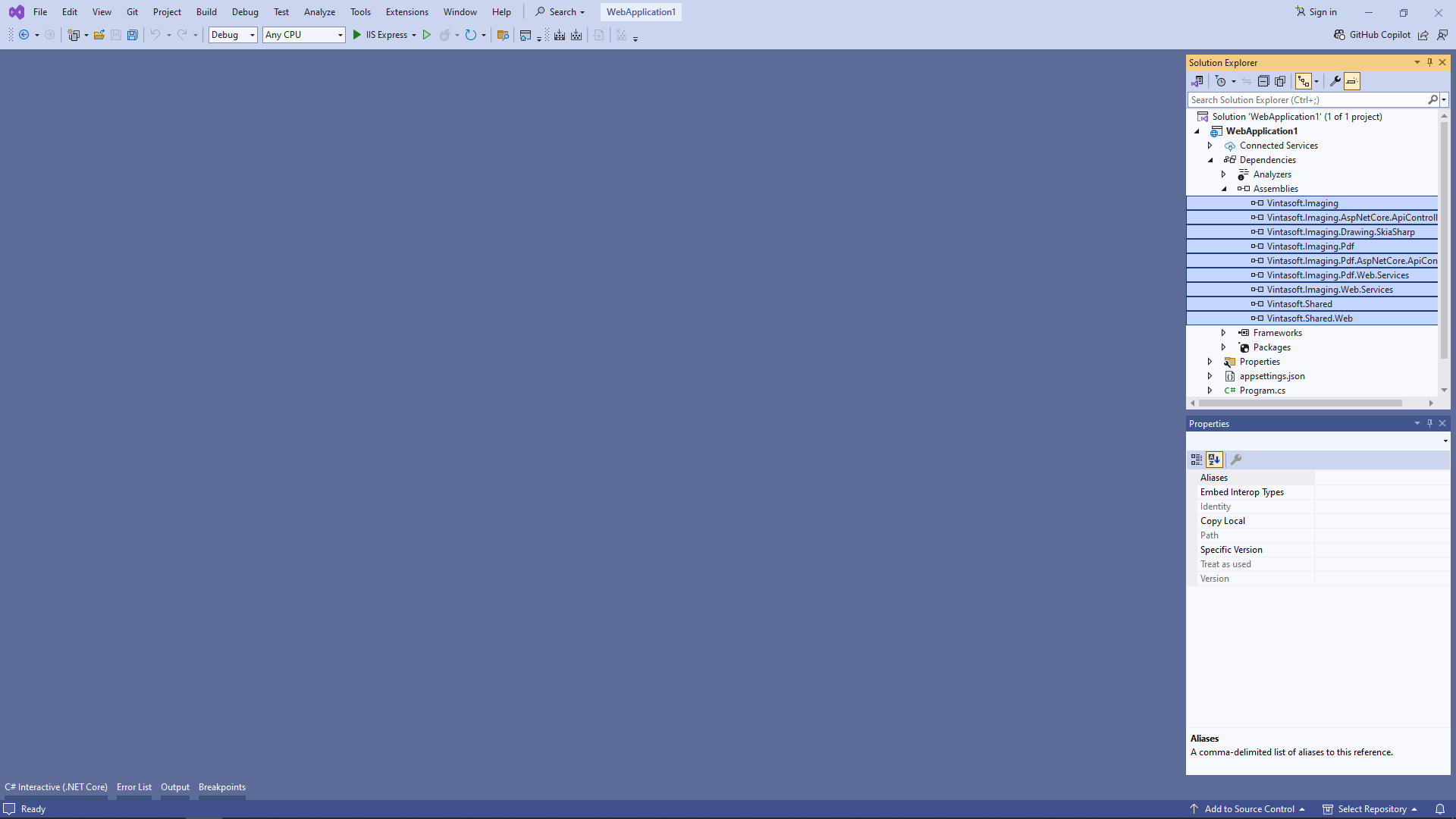Open the Breakpoints tab
This screenshot has height=819, width=1456.
(222, 787)
